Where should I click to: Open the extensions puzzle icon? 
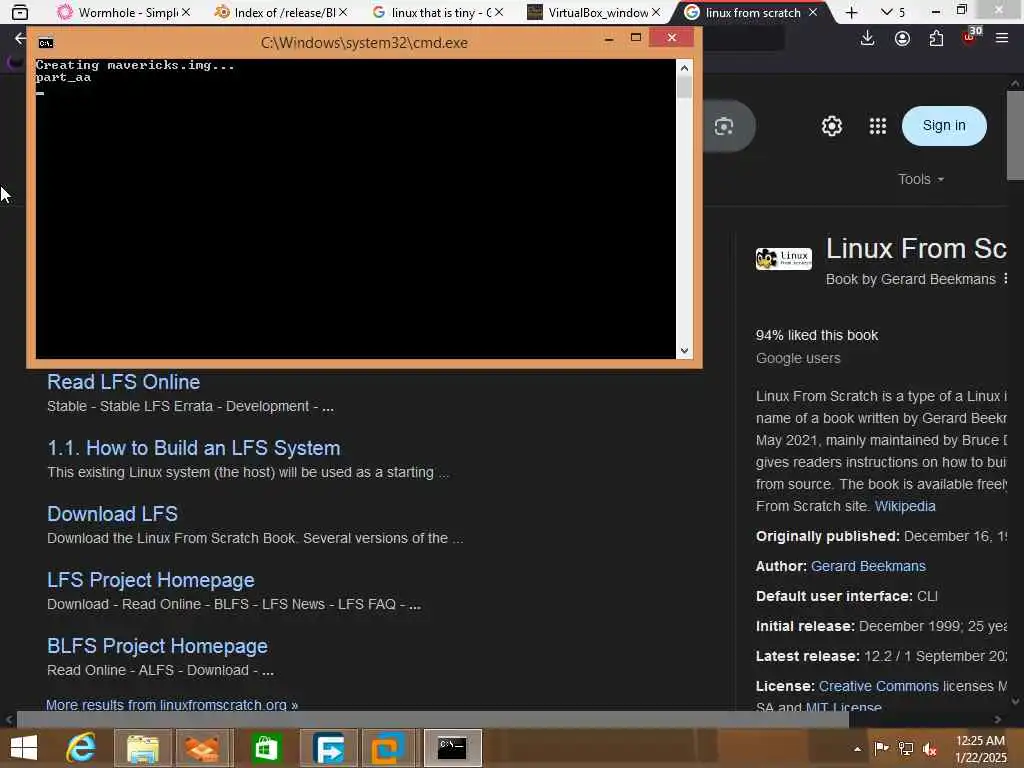[936, 39]
